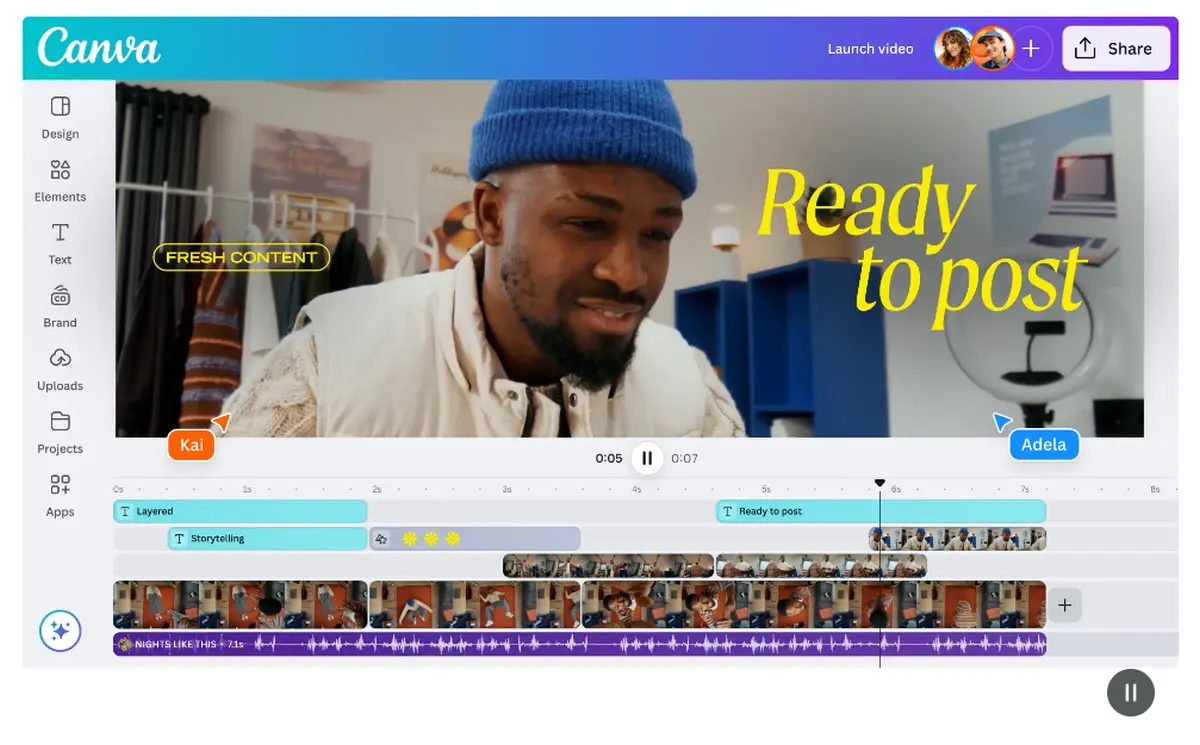
Task: Select the NIGHTS LIKE THIS audio track
Action: [x=580, y=643]
